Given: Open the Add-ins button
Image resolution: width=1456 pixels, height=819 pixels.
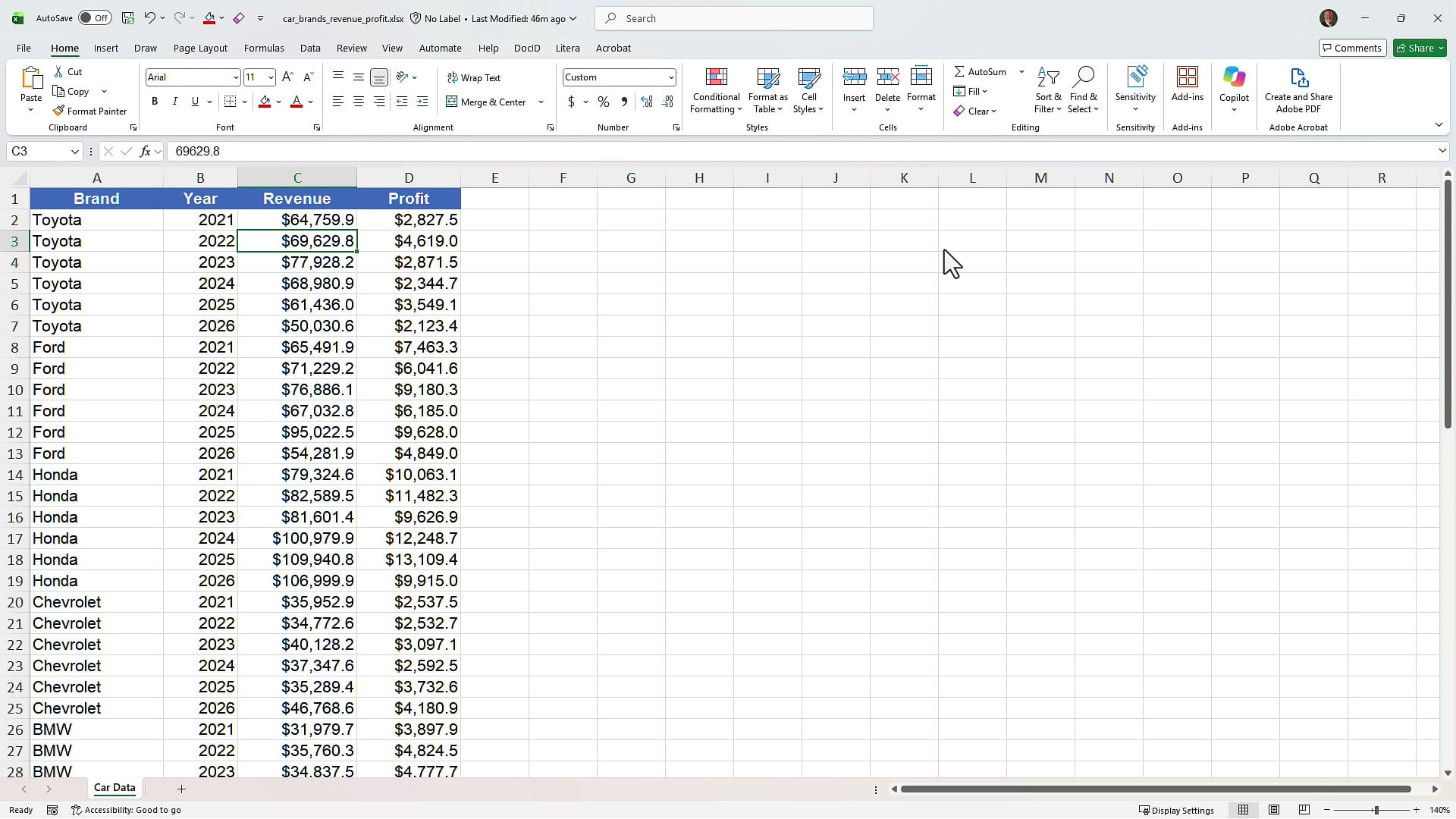Looking at the screenshot, I should (1187, 83).
